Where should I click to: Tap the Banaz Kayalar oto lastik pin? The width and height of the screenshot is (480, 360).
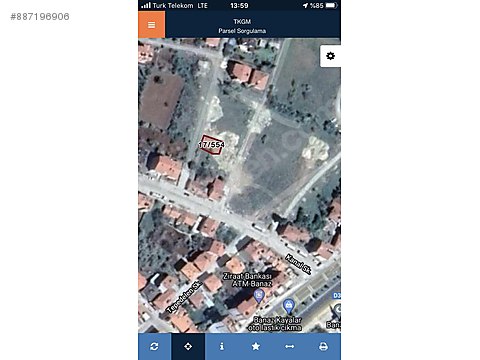click(x=288, y=306)
